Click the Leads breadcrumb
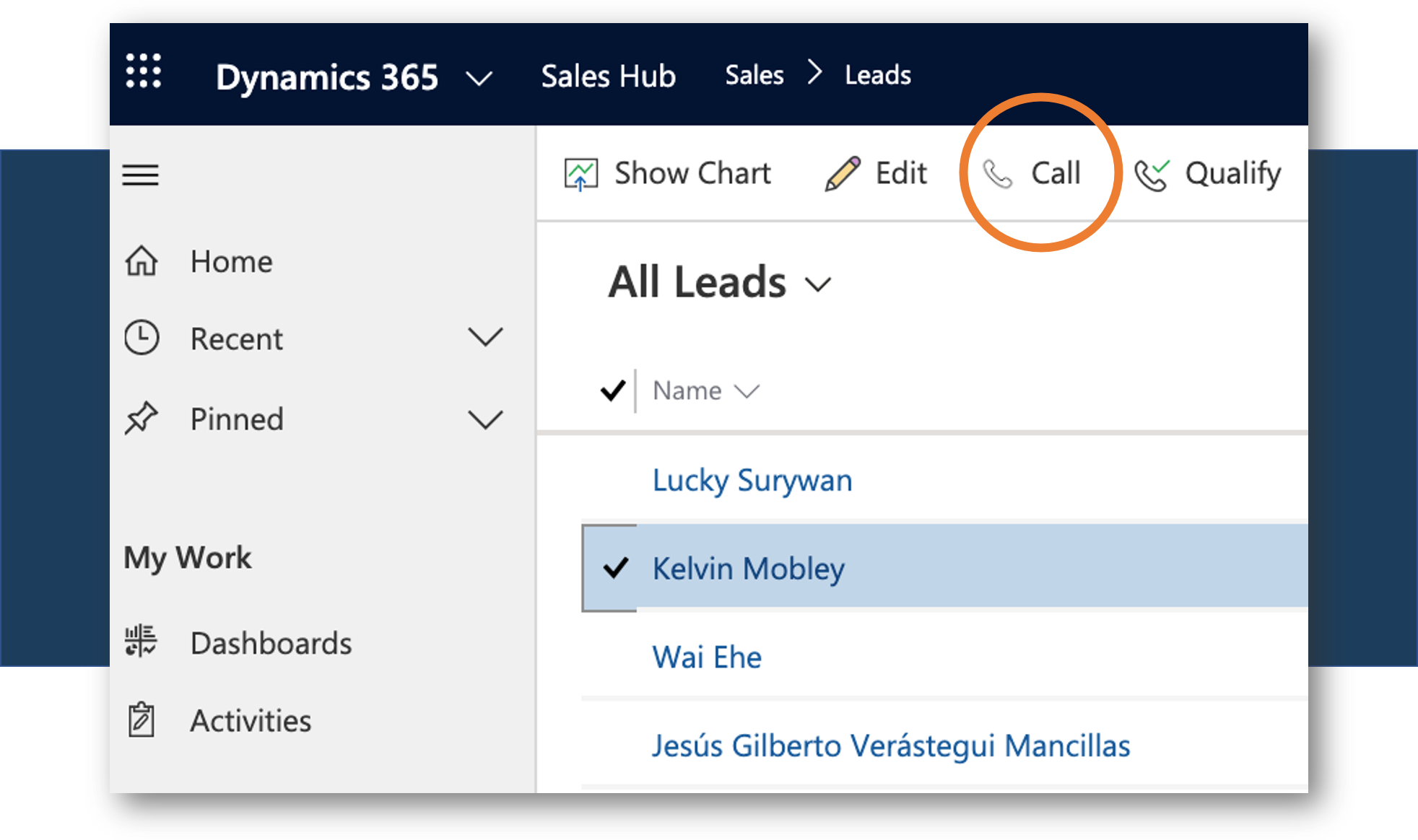This screenshot has width=1418, height=840. 878,75
